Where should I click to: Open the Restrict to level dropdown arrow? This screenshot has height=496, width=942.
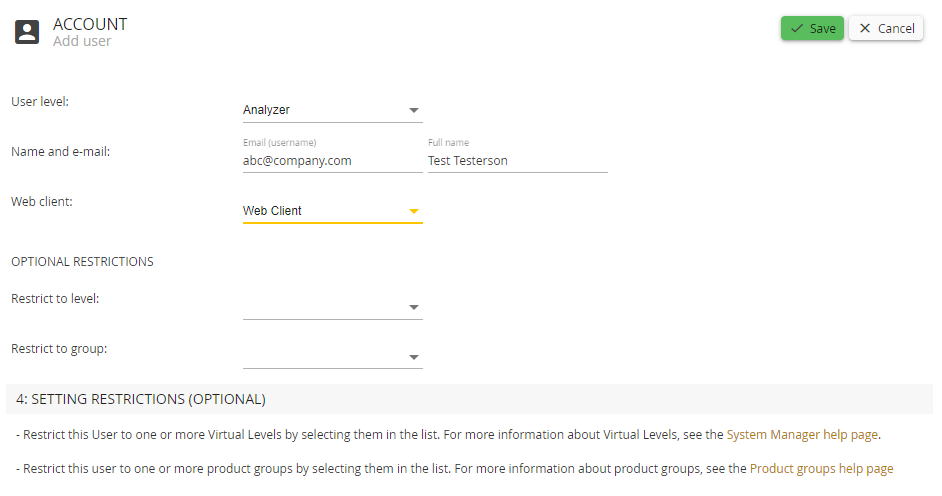coord(413,307)
